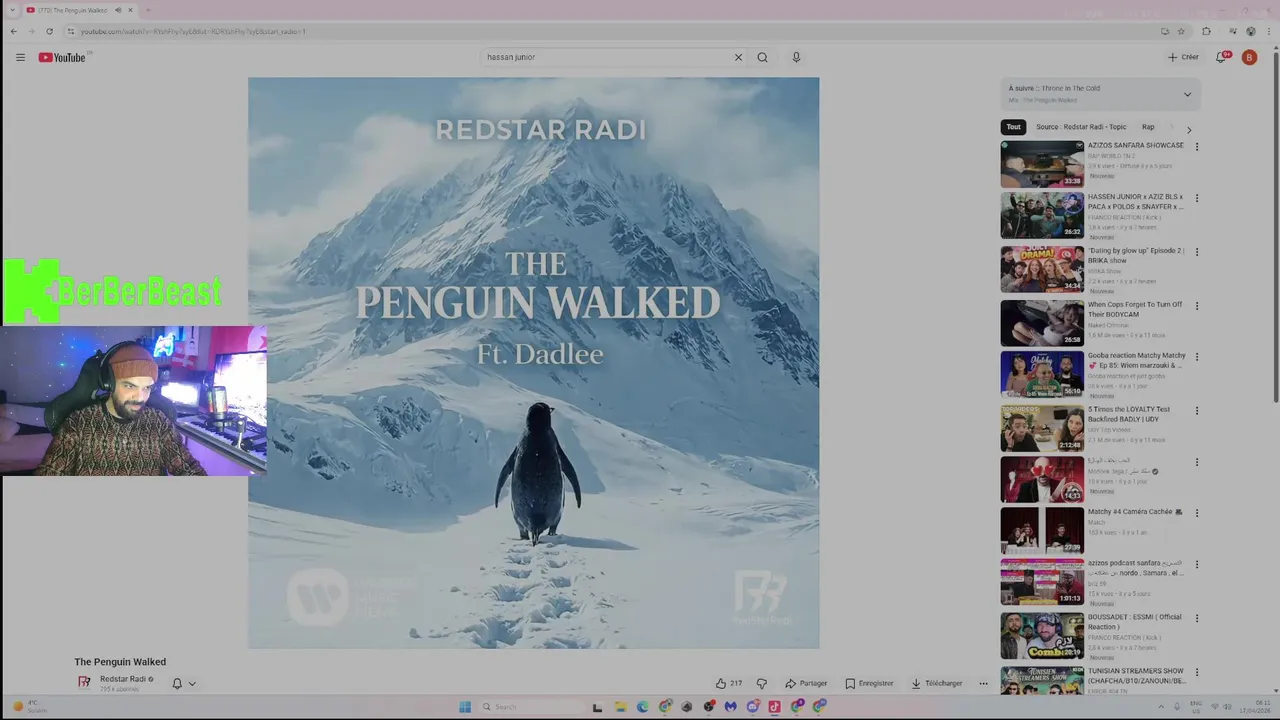Open HASSEN JUNIOR x AZIZ BLS thumbnail

pos(1042,215)
